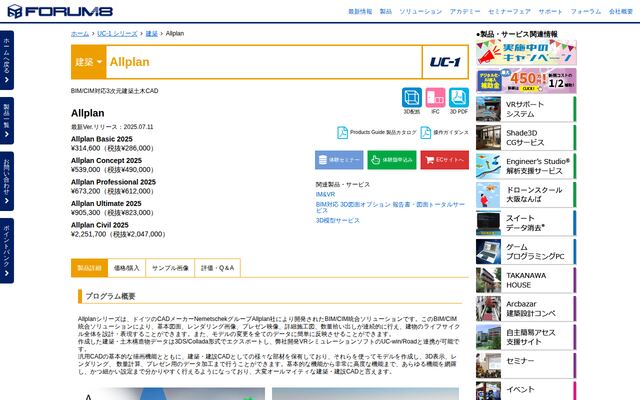Open アカデミー in top navigation

coord(465,11)
